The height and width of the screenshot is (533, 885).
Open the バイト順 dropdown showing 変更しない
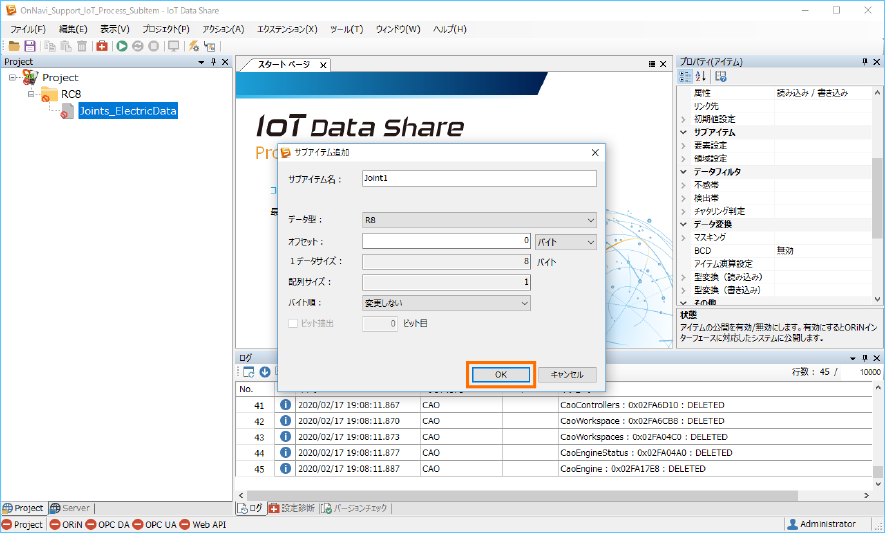tap(446, 303)
